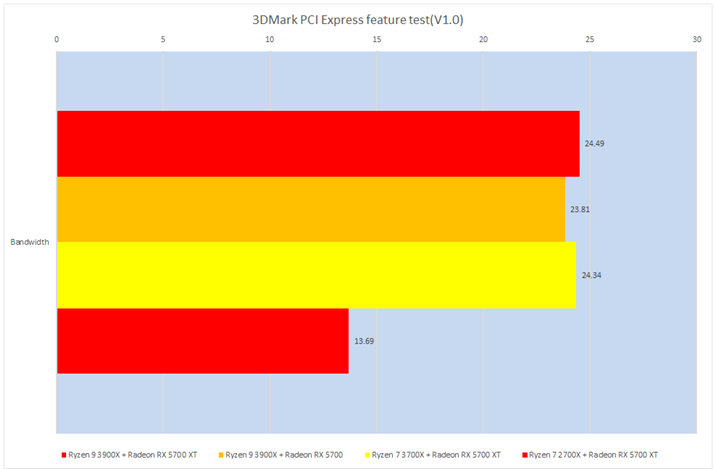Click the red legend swatch for Ryzen 7 2700X
The image size is (715, 469).
525,455
